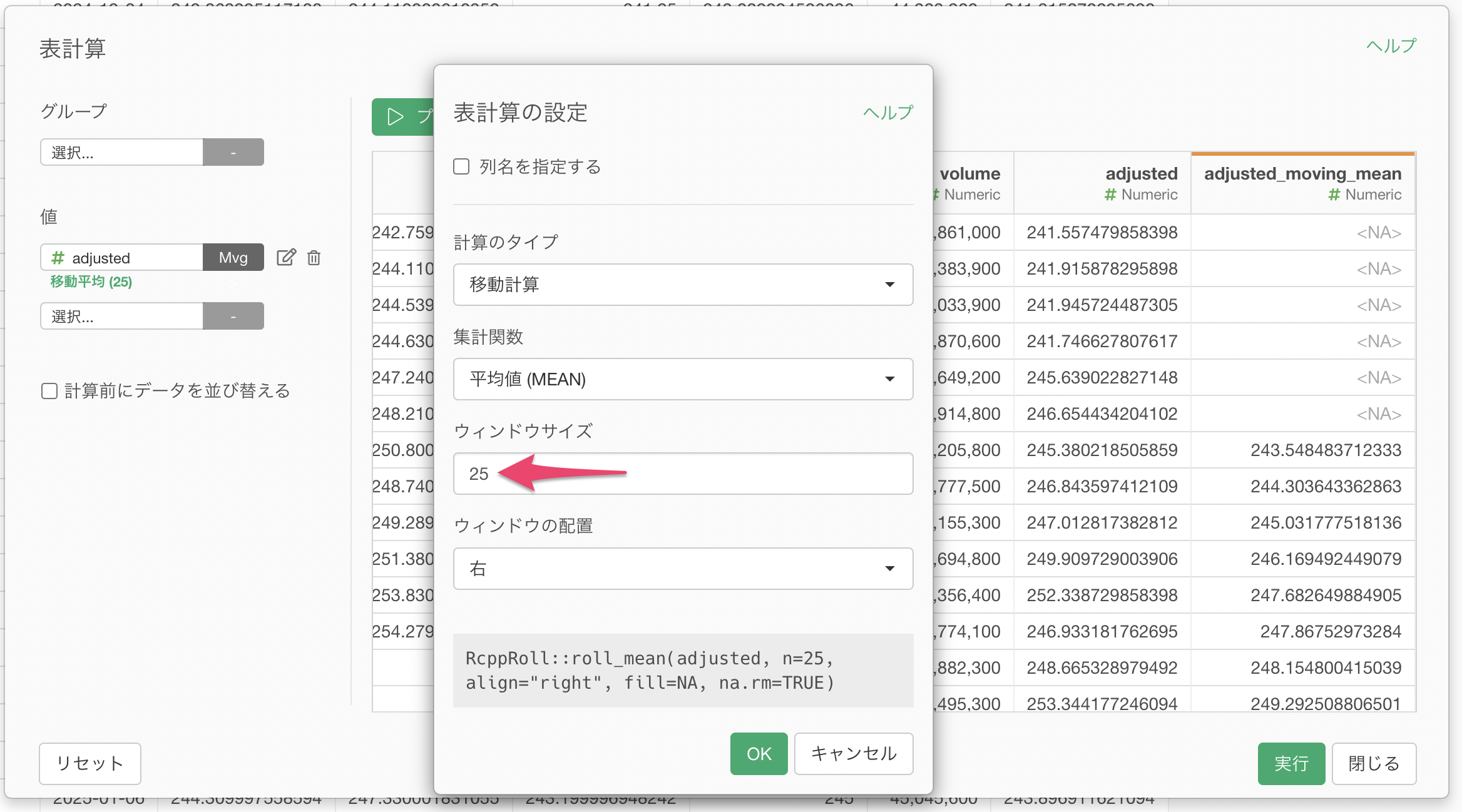Open the ウィンドウの配置 dropdown set to 右
1462x812 pixels.
click(682, 569)
